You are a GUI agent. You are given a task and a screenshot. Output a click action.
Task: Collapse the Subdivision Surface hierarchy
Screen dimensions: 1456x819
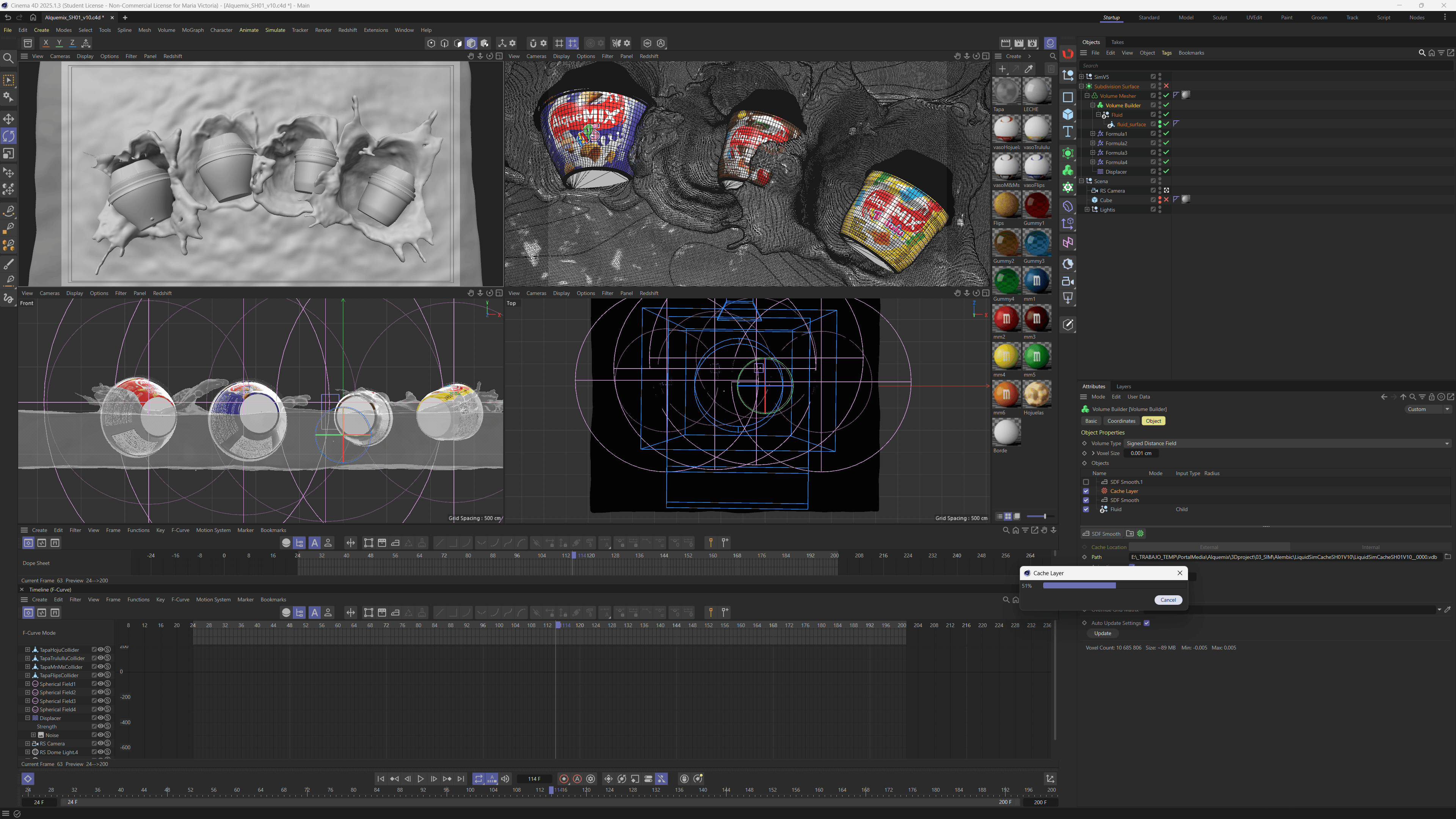click(1081, 86)
